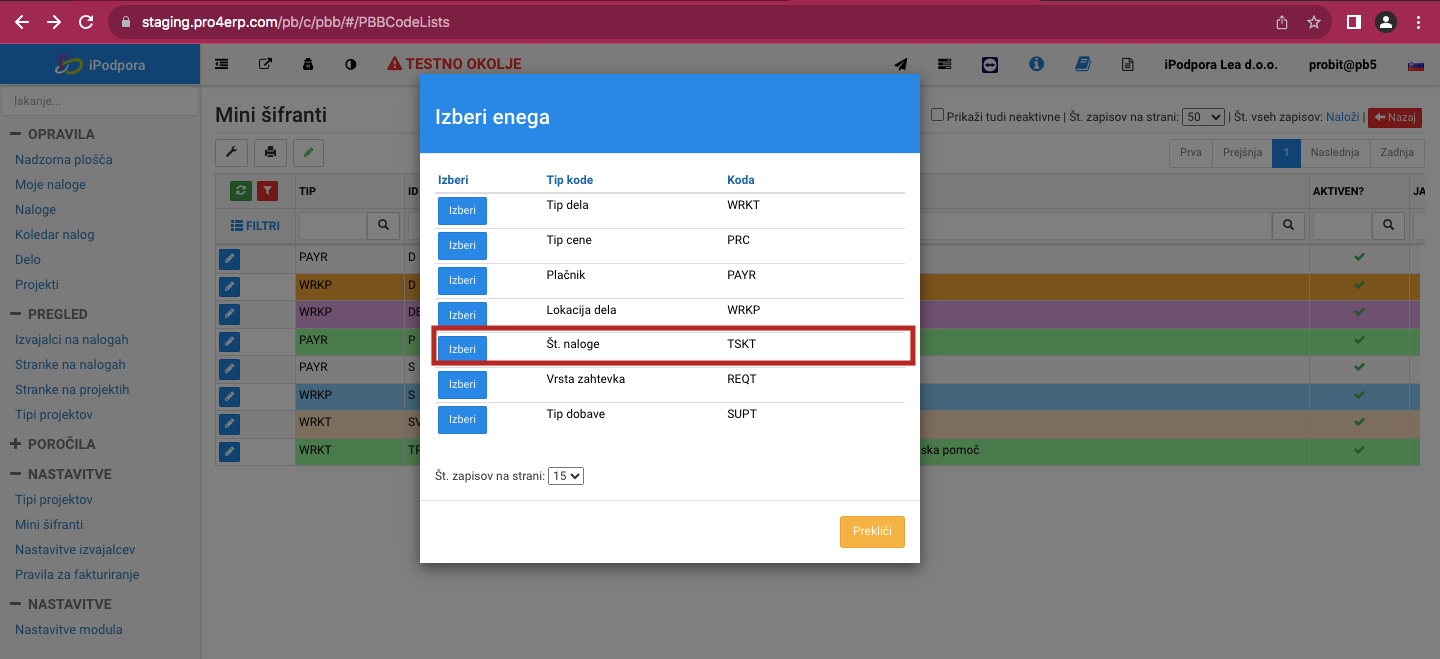
Task: Open the blue book manual icon
Action: (1082, 64)
